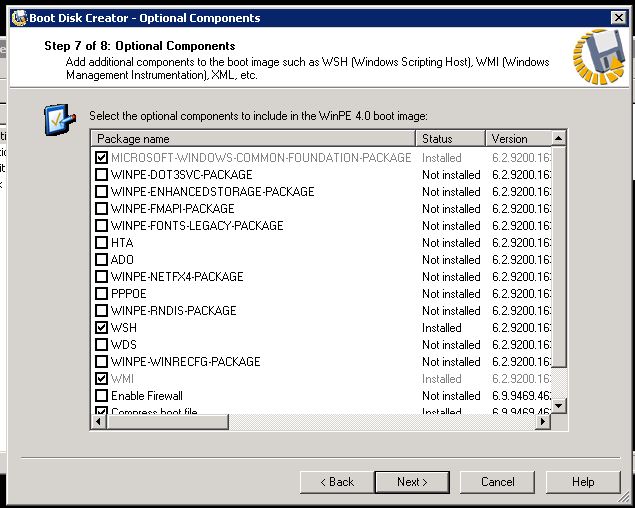Click the horizontal scroll right arrow
The height and width of the screenshot is (508, 635).
(543, 422)
